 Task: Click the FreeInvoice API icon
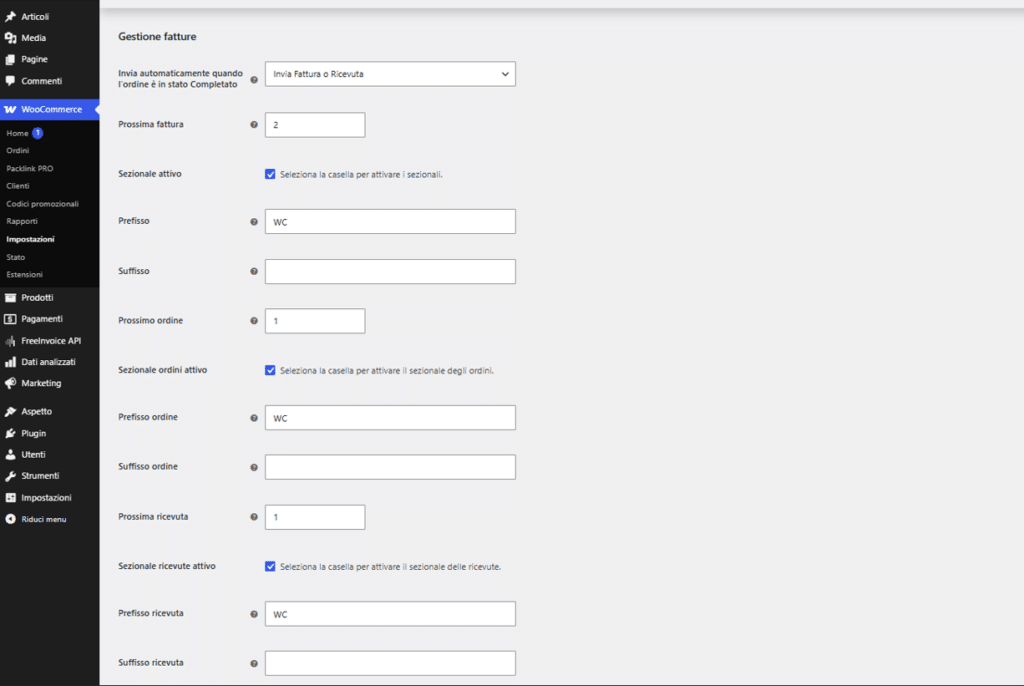(10, 340)
